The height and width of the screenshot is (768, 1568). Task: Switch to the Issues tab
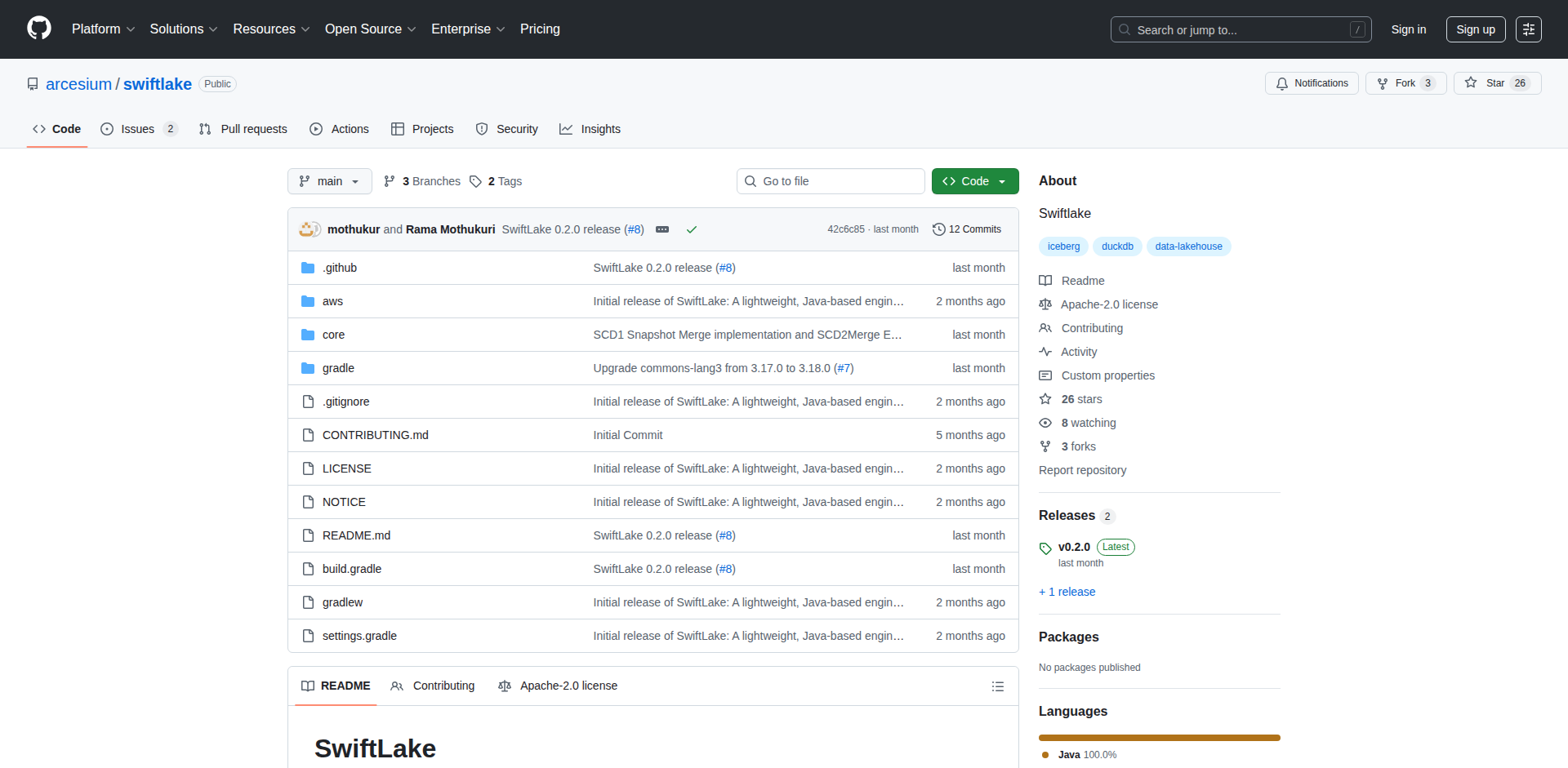[x=139, y=129]
